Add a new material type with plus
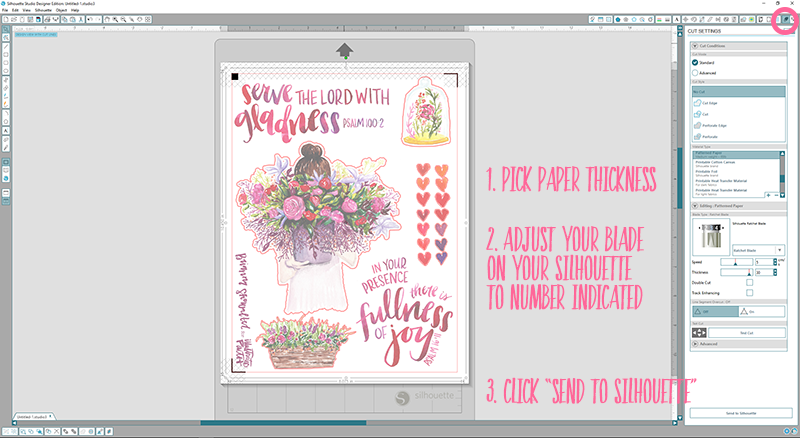The height and width of the screenshot is (438, 800). click(768, 195)
